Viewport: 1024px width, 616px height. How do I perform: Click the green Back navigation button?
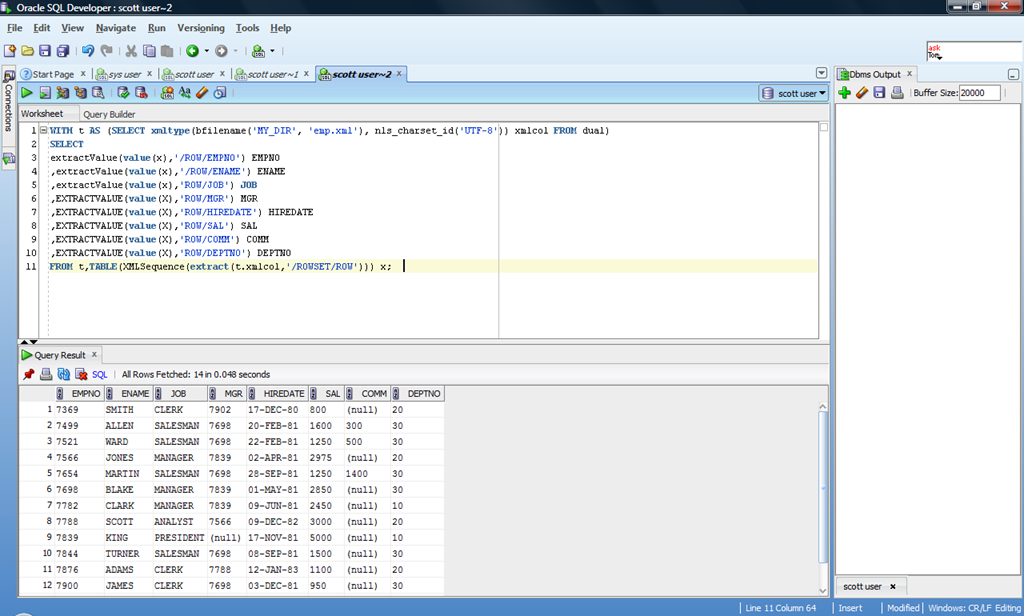[193, 51]
